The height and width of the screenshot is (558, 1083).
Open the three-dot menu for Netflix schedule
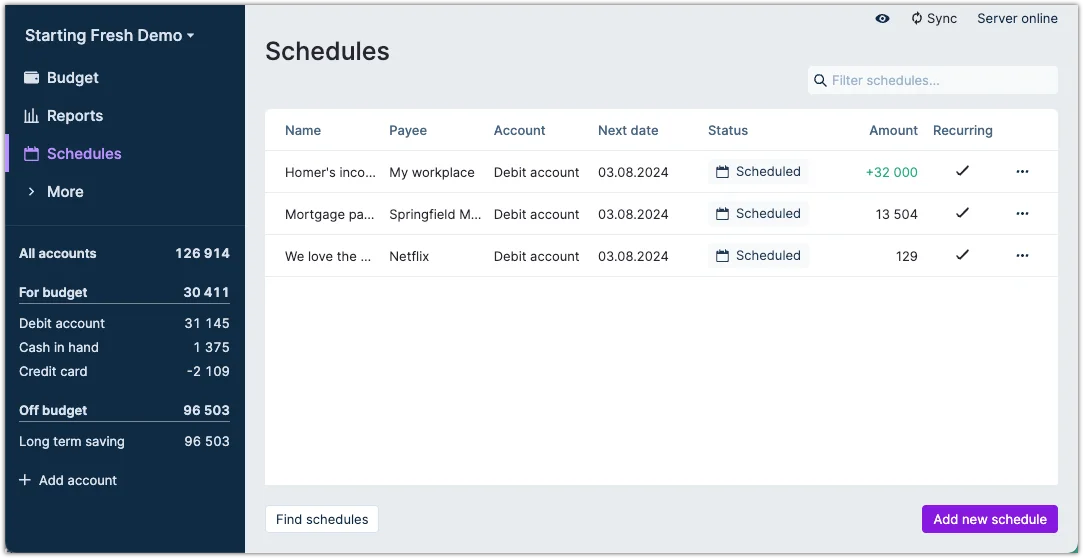pyautogui.click(x=1022, y=256)
